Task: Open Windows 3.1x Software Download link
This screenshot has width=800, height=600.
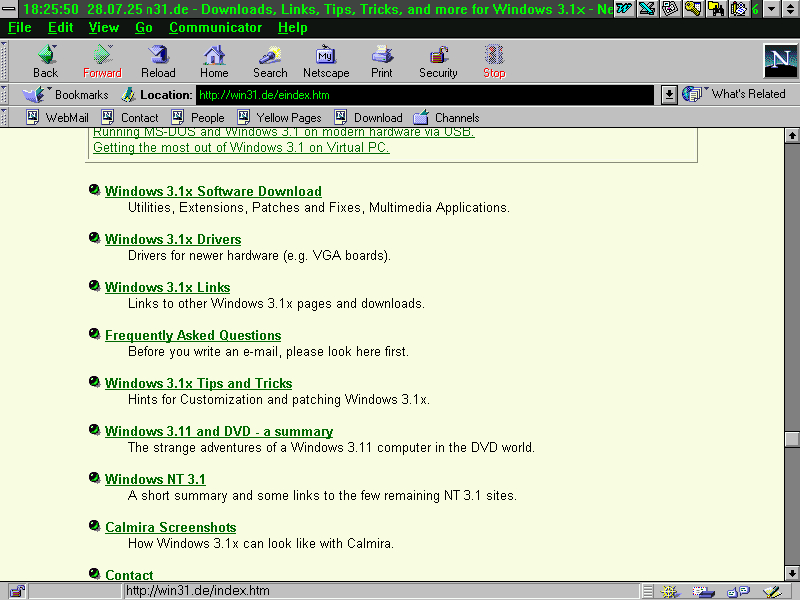Action: tap(213, 191)
